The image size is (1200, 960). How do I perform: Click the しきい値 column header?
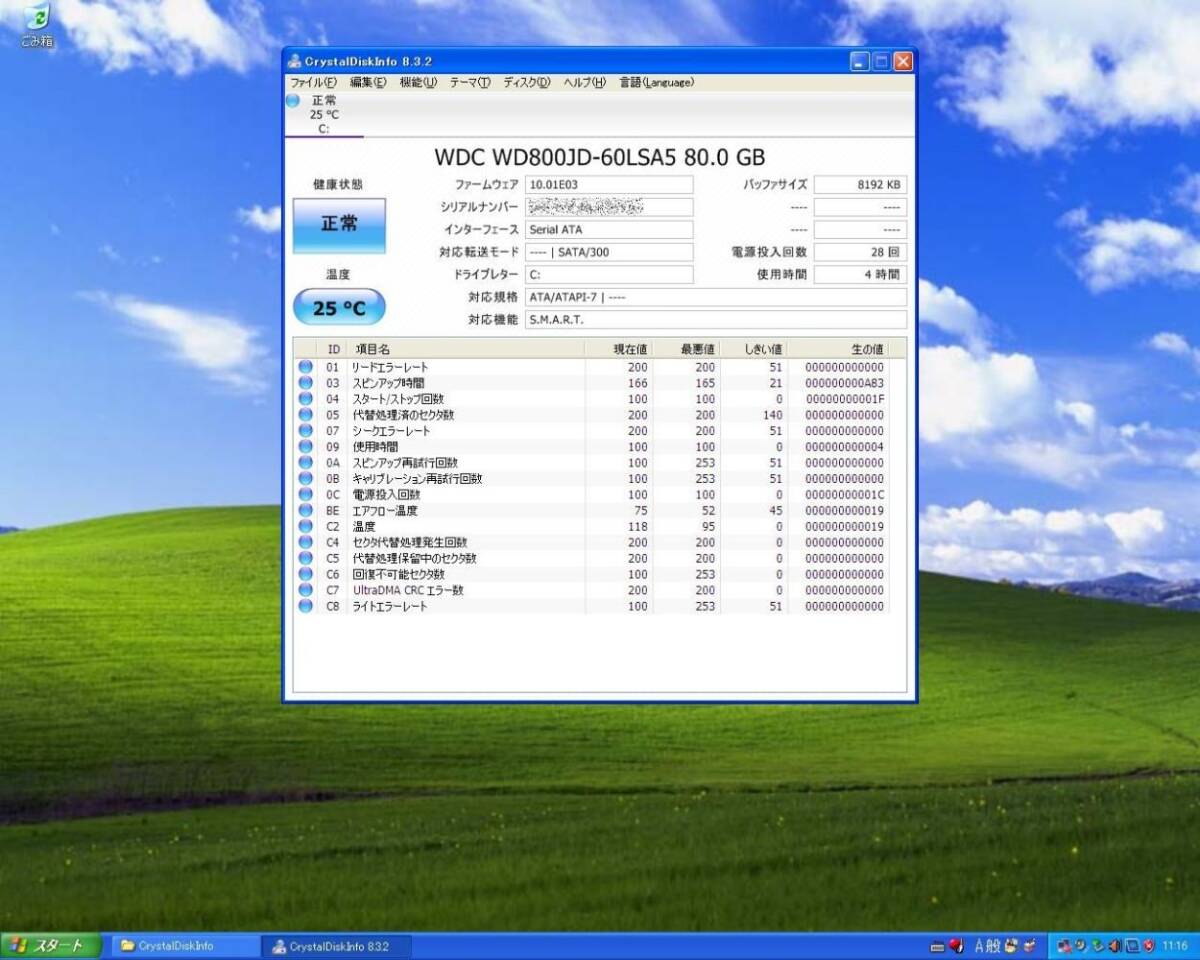(x=754, y=349)
